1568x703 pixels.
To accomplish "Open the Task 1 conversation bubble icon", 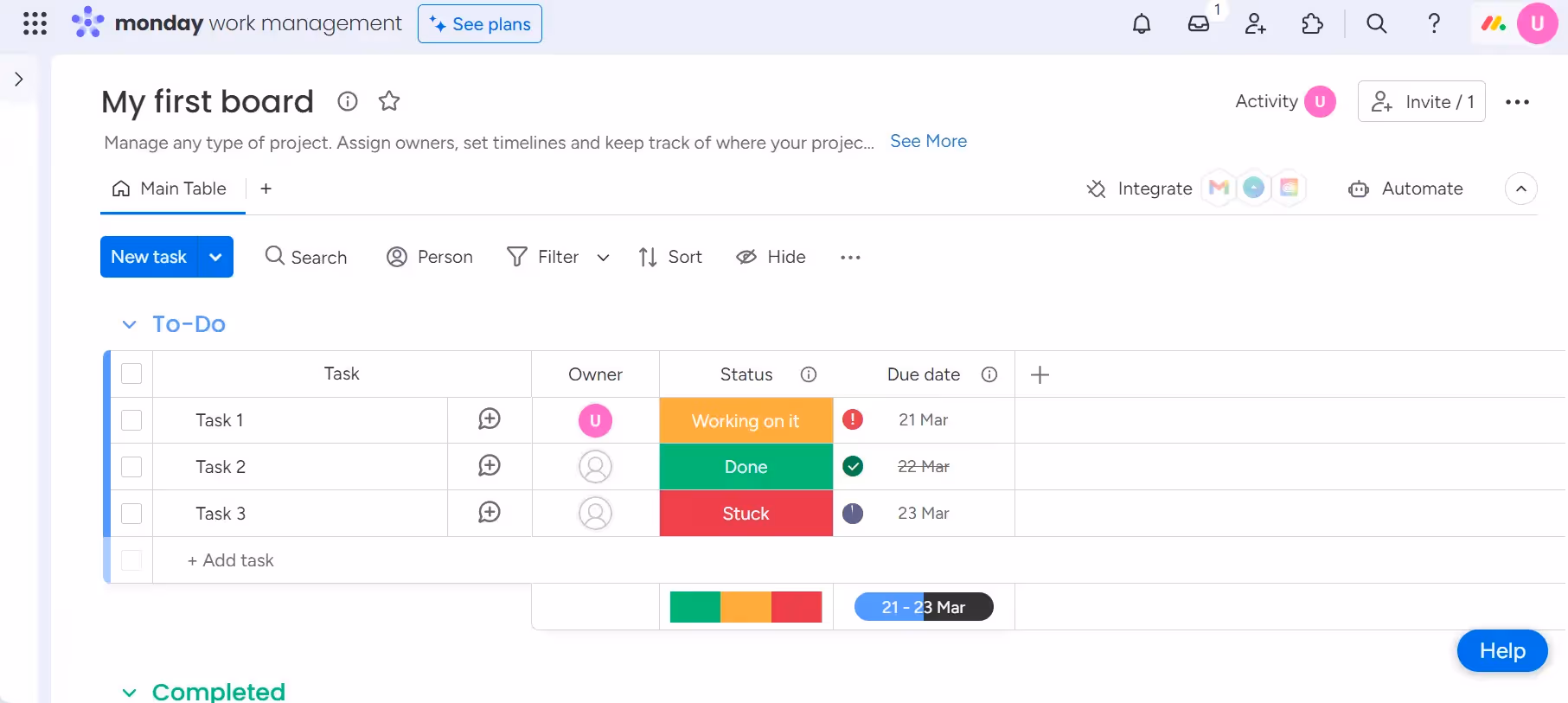I will 490,419.
